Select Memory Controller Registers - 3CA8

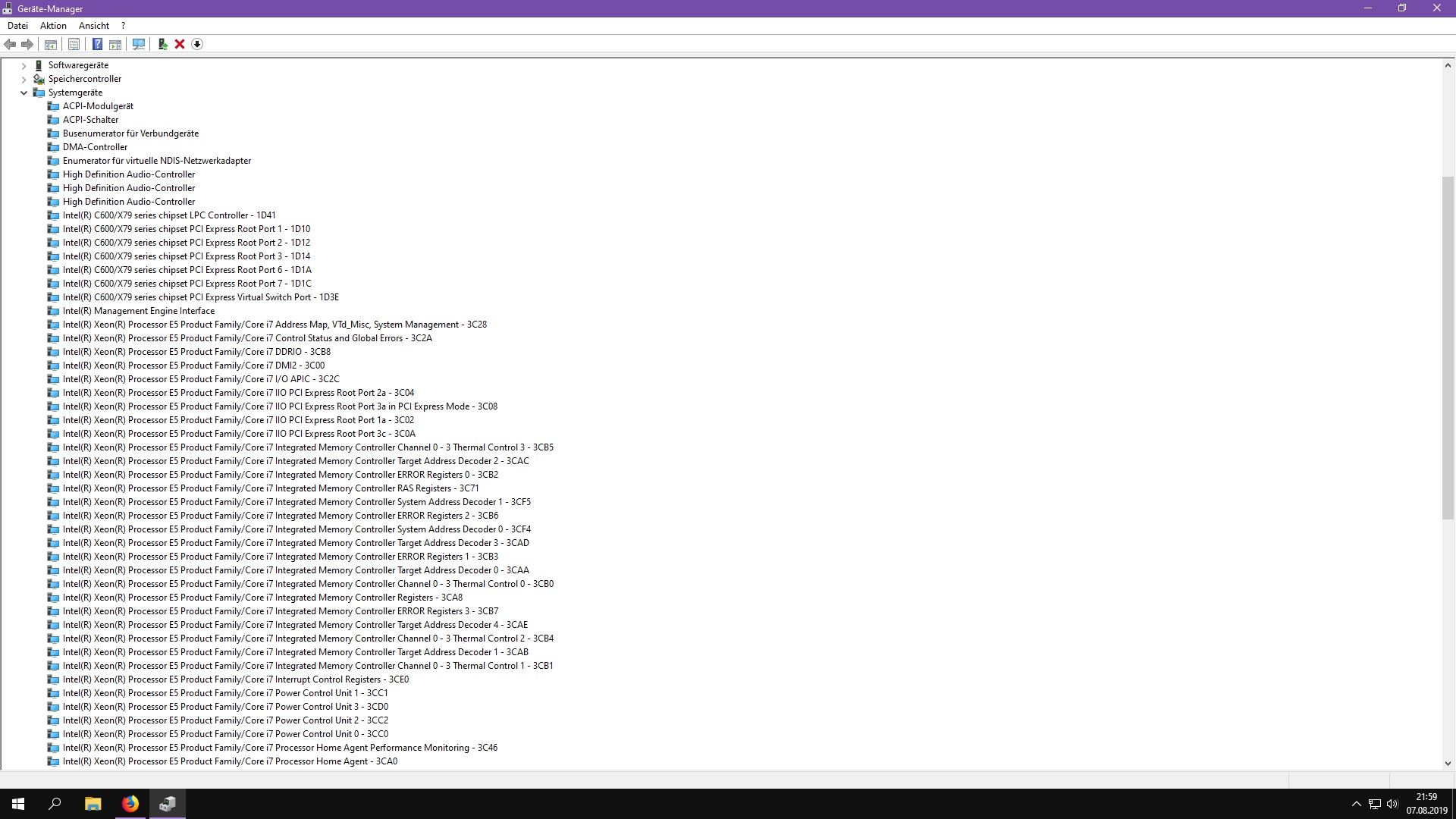coord(262,598)
